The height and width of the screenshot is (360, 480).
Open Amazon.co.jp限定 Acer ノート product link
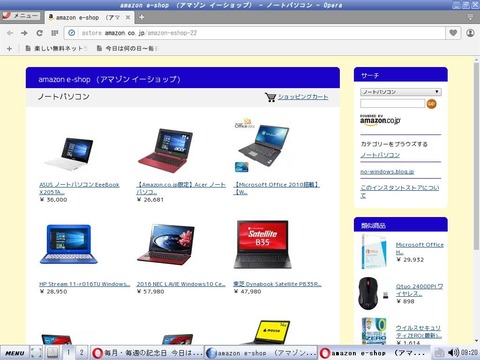pos(181,188)
